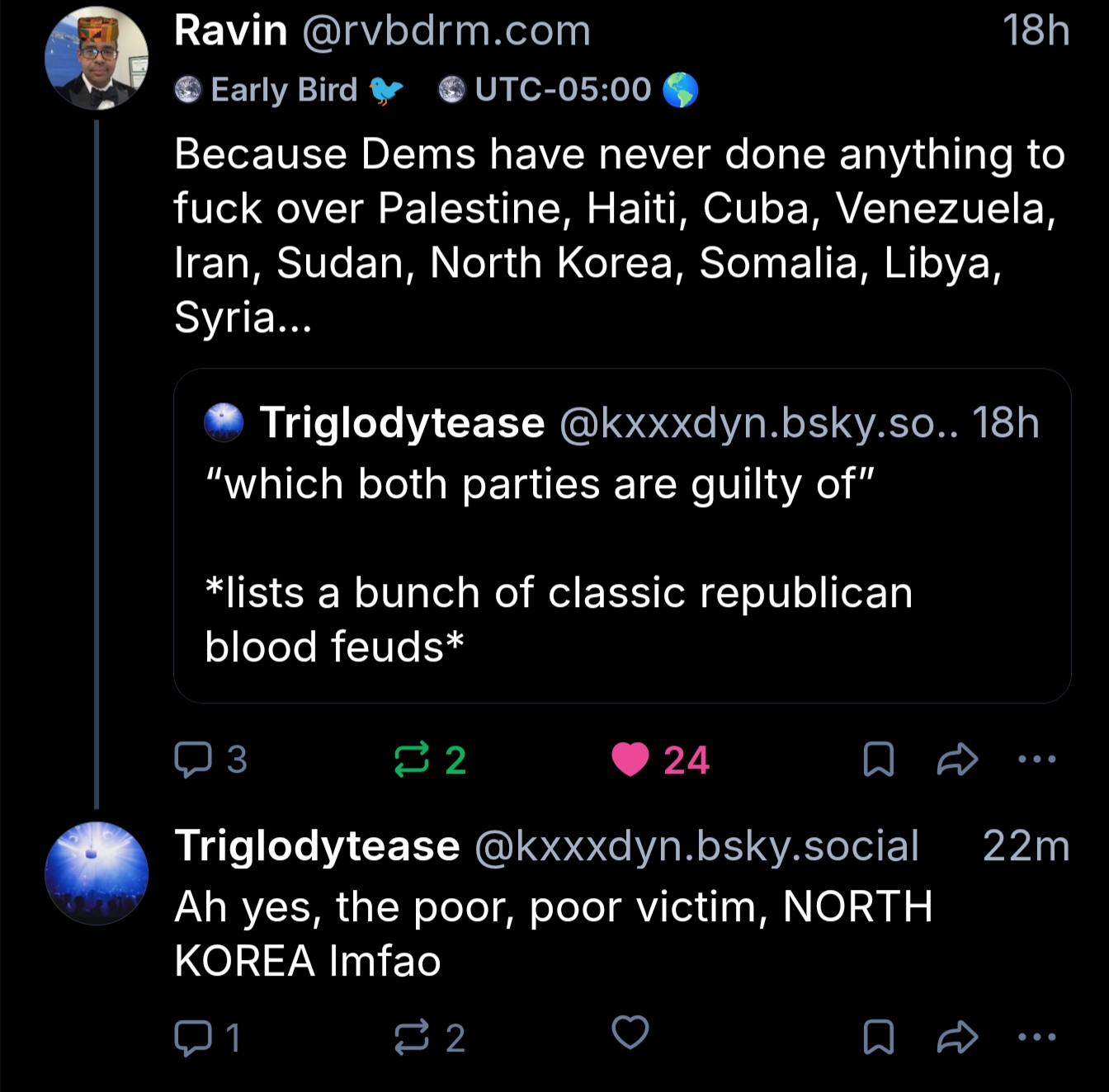This screenshot has width=1109, height=1092.
Task: Open Ravin's profile picture
Action: pyautogui.click(x=97, y=59)
